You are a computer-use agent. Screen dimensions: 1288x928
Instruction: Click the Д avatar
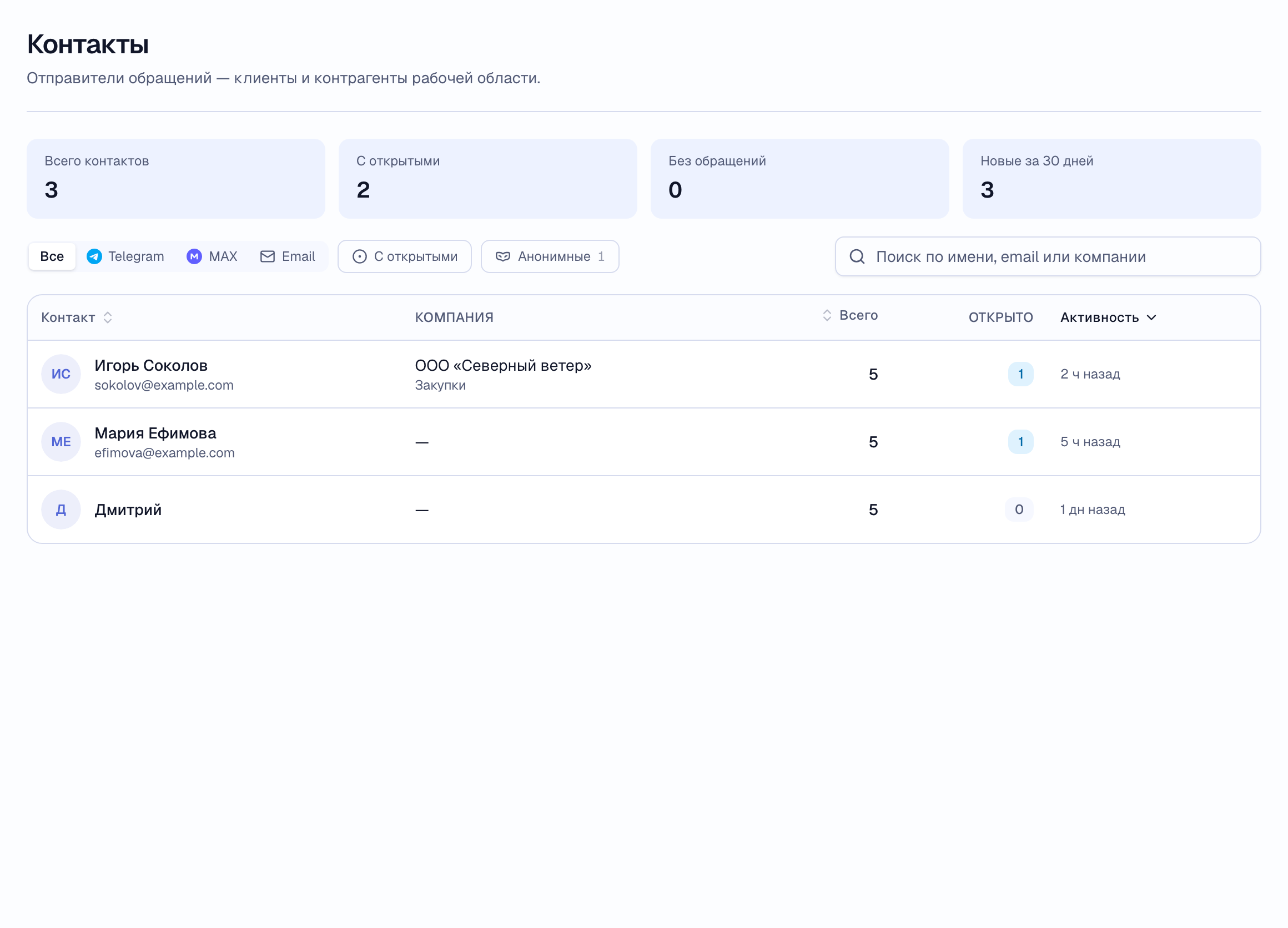(x=61, y=509)
